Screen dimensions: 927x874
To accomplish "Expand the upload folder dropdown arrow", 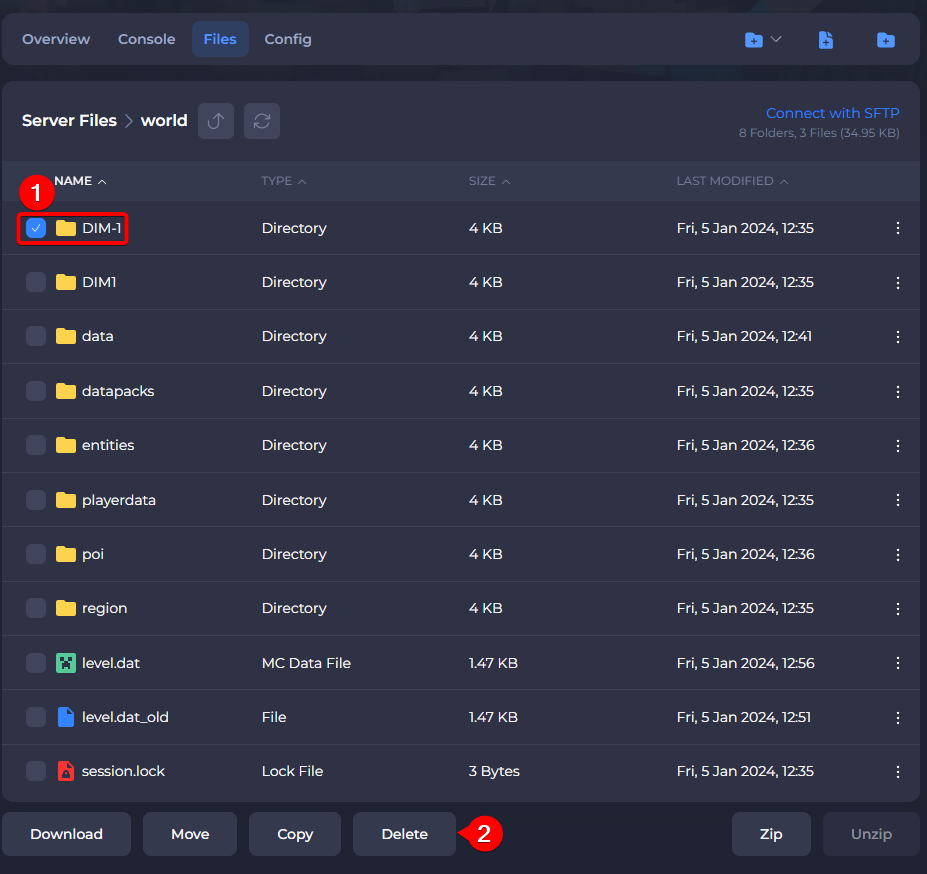I will 776,40.
